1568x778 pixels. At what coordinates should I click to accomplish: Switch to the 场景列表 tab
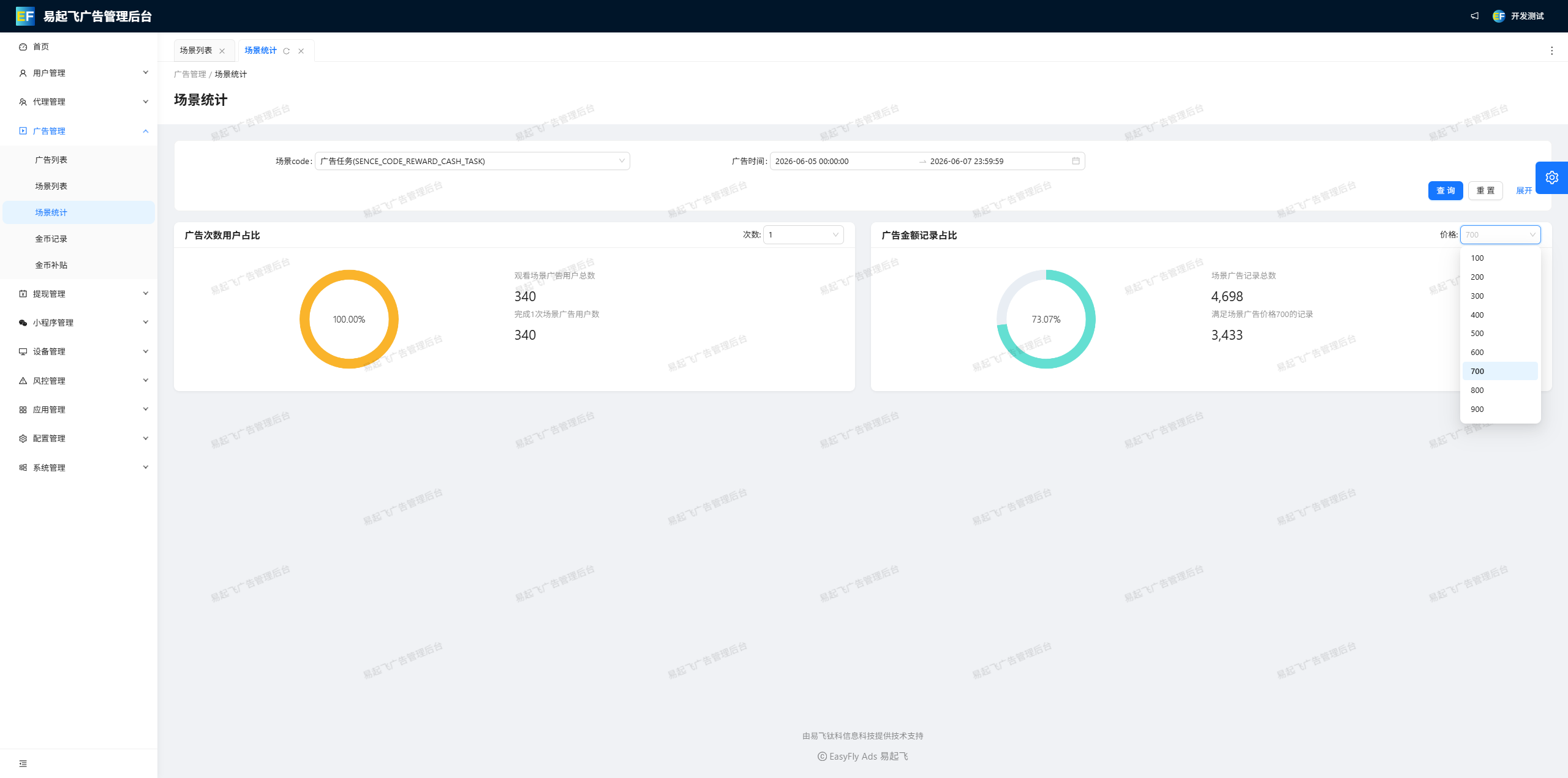[x=196, y=51]
